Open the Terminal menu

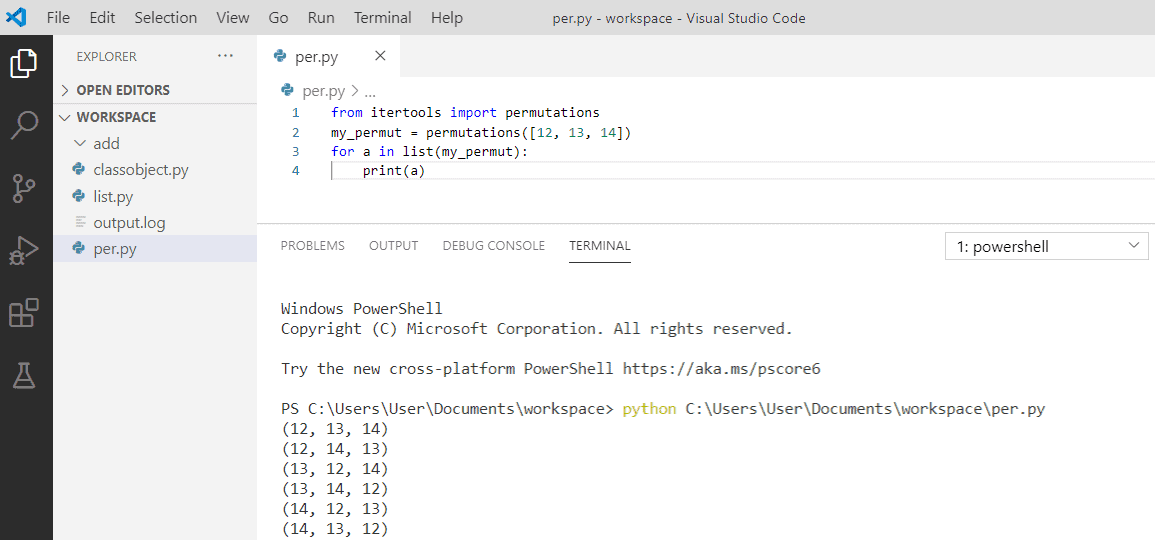pos(383,18)
